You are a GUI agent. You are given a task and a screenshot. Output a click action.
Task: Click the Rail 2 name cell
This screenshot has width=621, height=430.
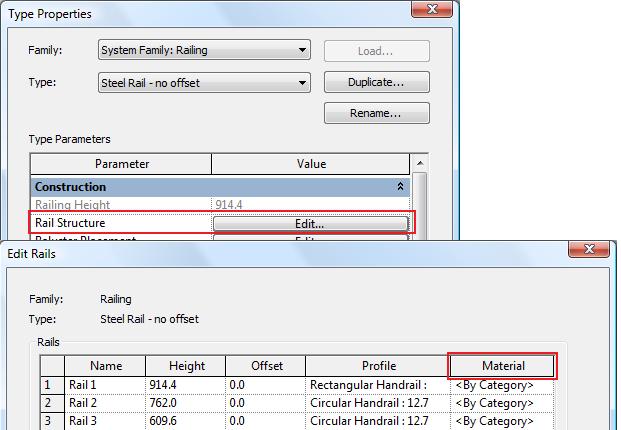(105, 403)
